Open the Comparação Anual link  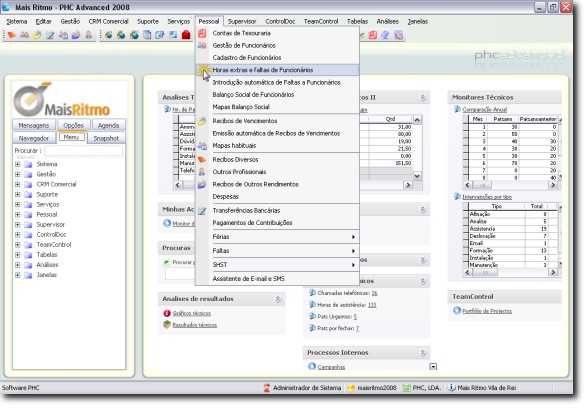[484, 109]
